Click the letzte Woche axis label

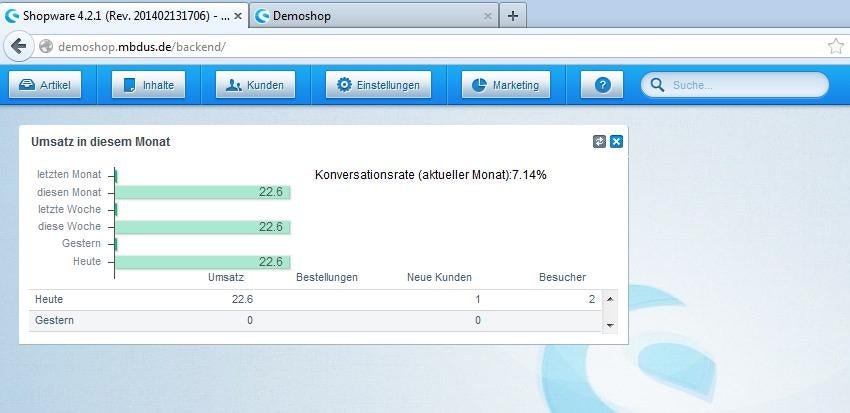click(69, 209)
